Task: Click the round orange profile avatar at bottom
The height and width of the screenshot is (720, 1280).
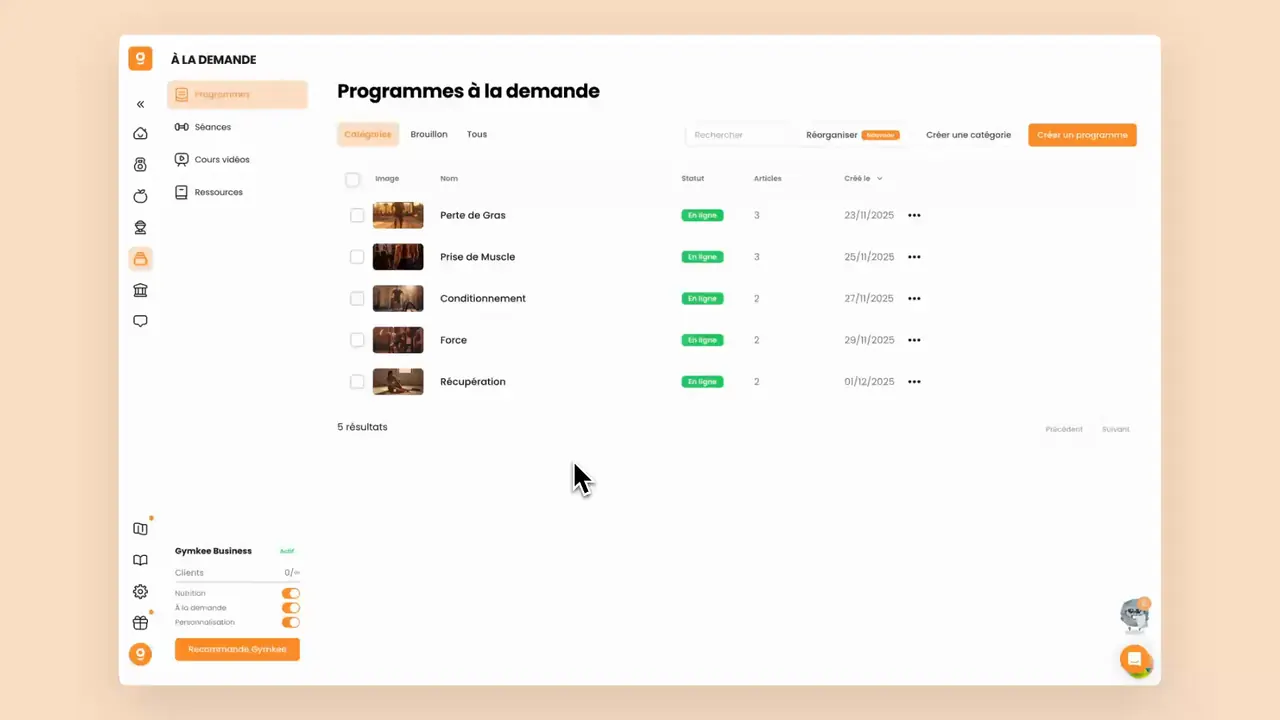Action: tap(140, 654)
